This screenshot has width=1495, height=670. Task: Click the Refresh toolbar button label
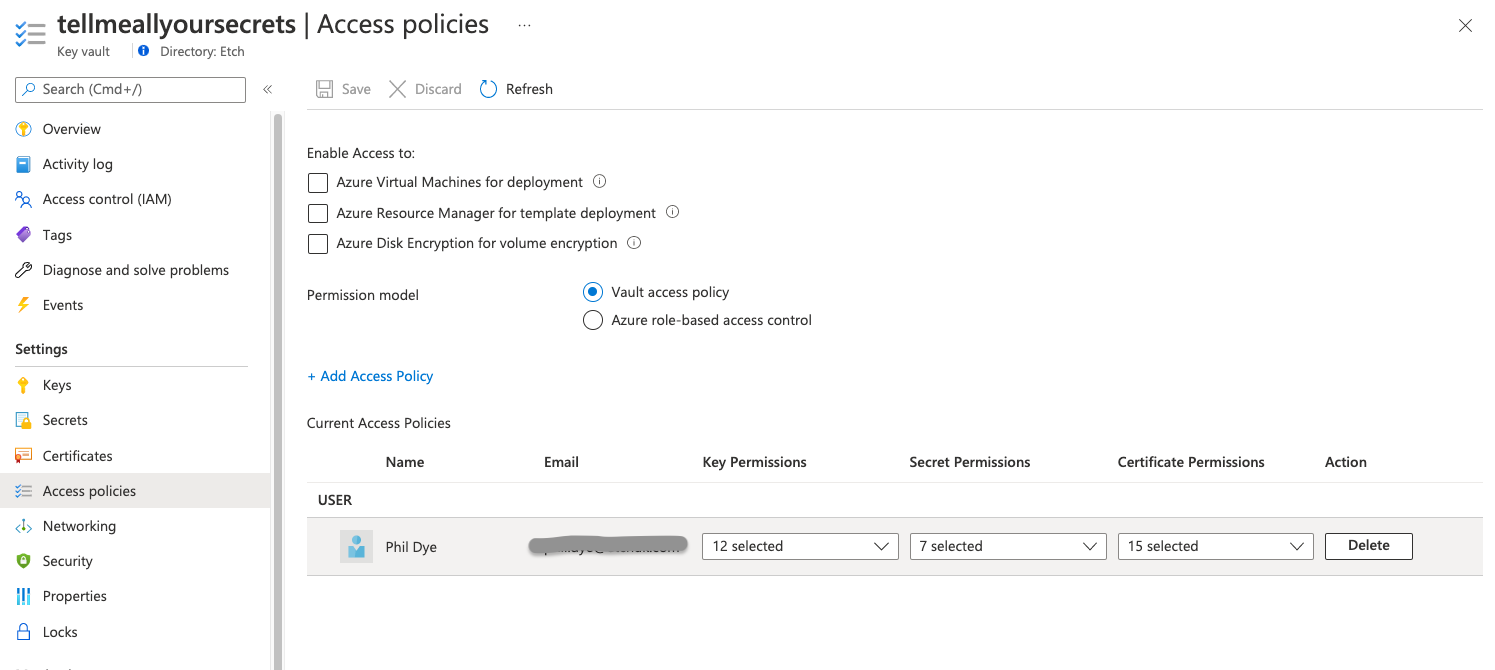click(x=529, y=89)
